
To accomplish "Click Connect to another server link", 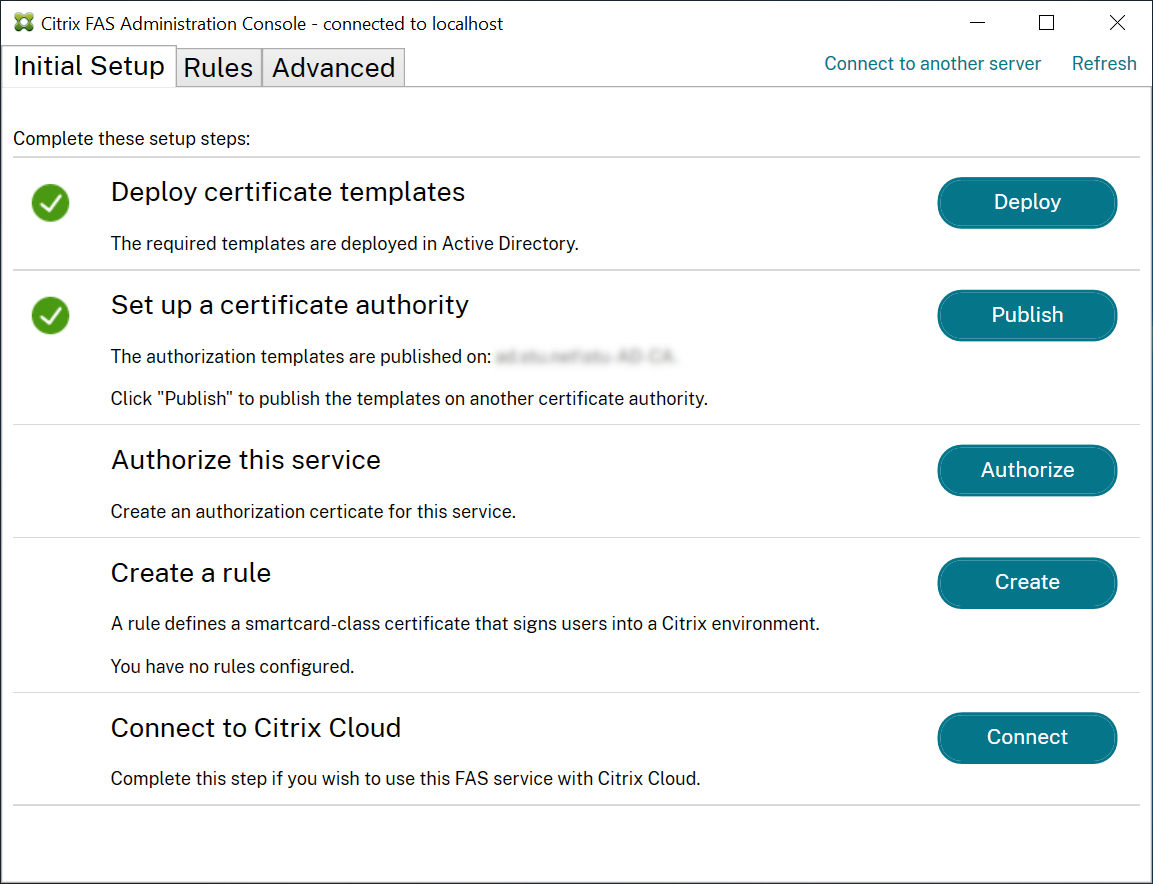I will pyautogui.click(x=932, y=64).
